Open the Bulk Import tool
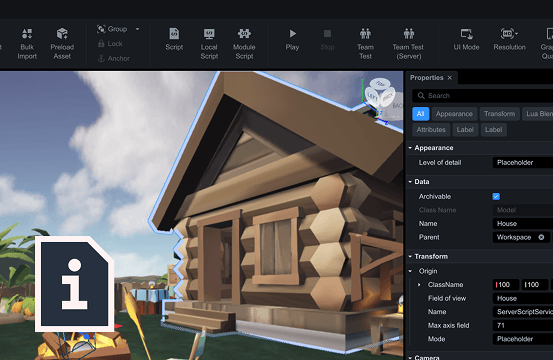This screenshot has height=360, width=553. pos(27,44)
